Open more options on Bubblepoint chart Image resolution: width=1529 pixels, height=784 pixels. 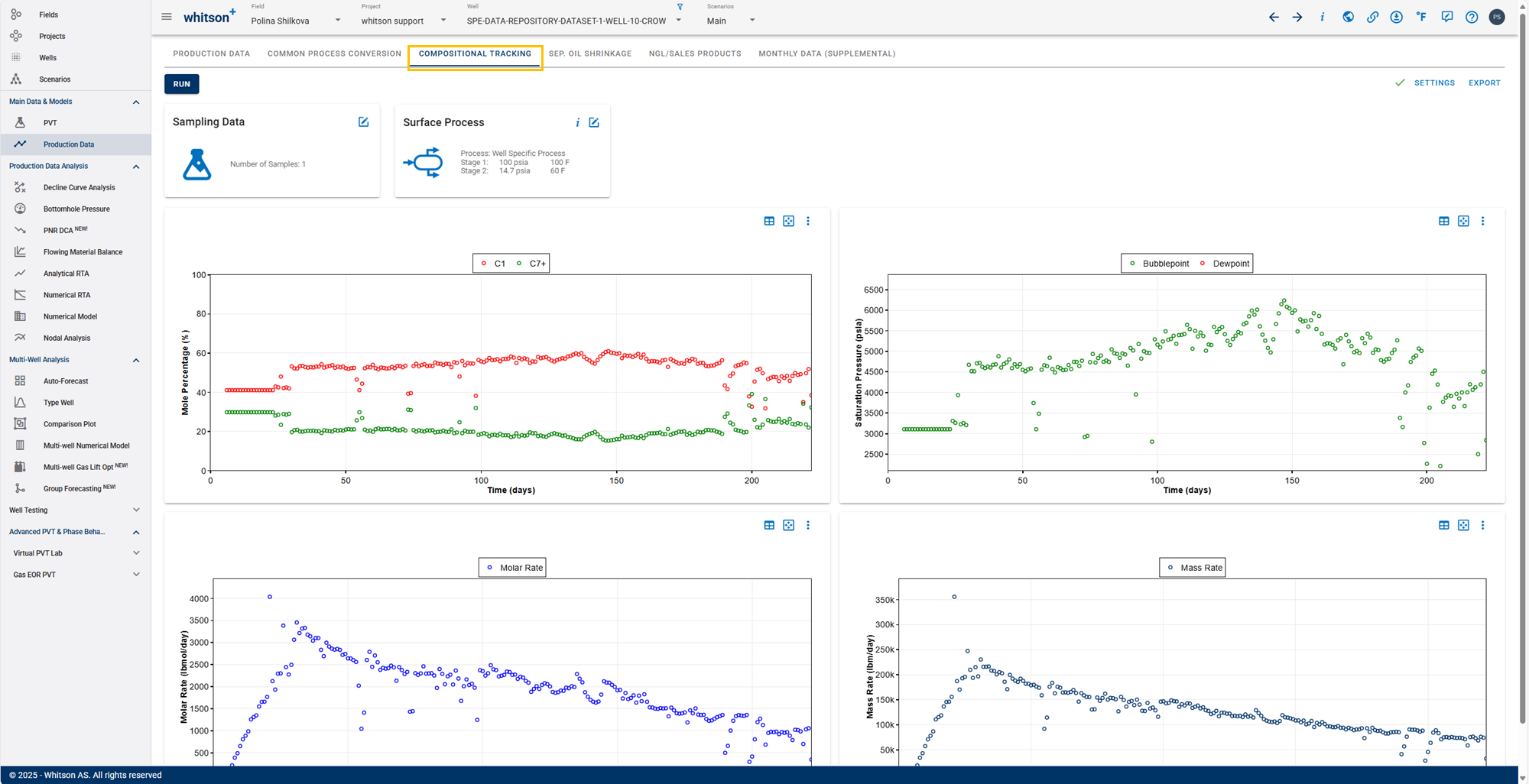point(1482,221)
